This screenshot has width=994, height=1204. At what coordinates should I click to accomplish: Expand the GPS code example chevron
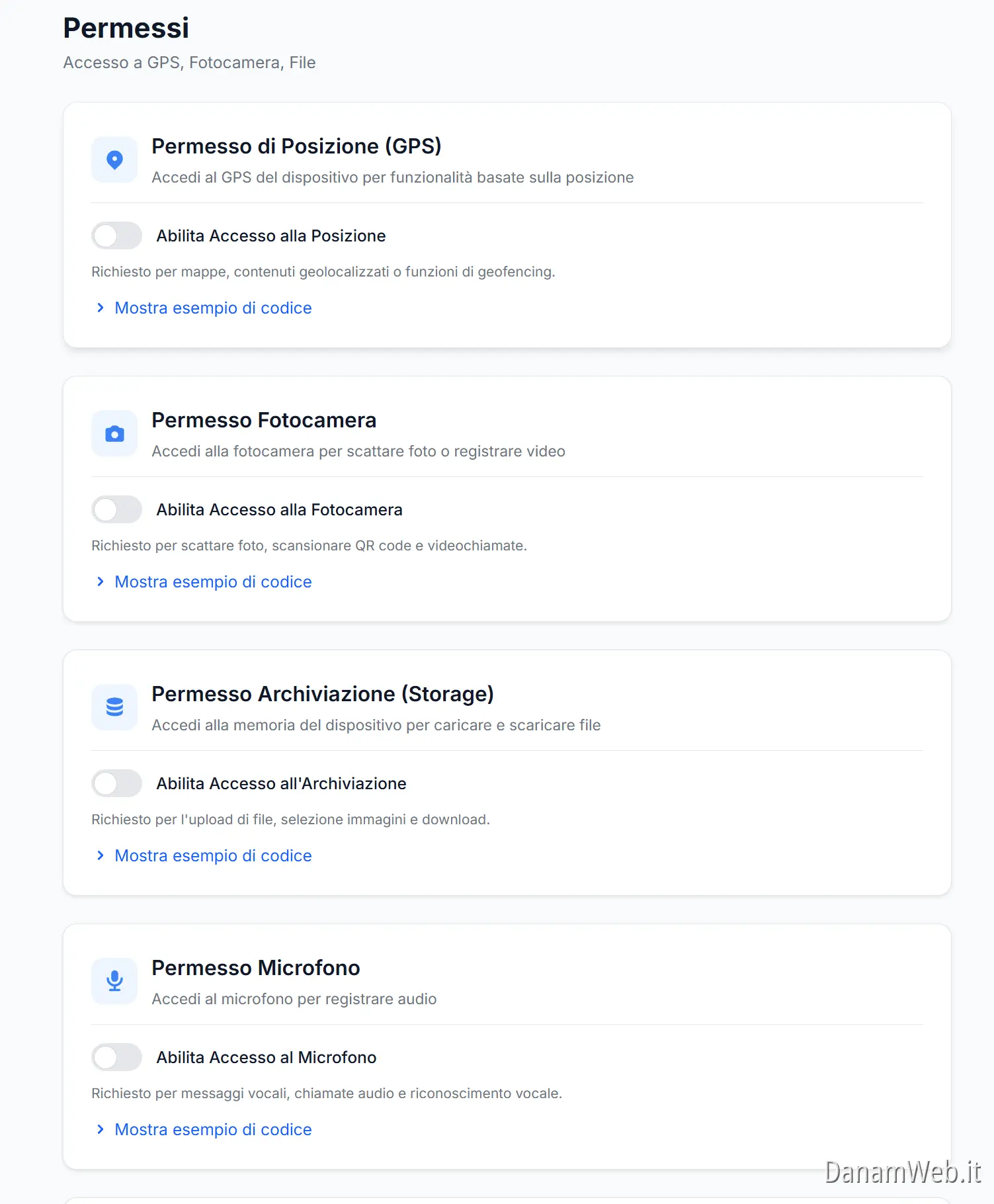pos(101,307)
